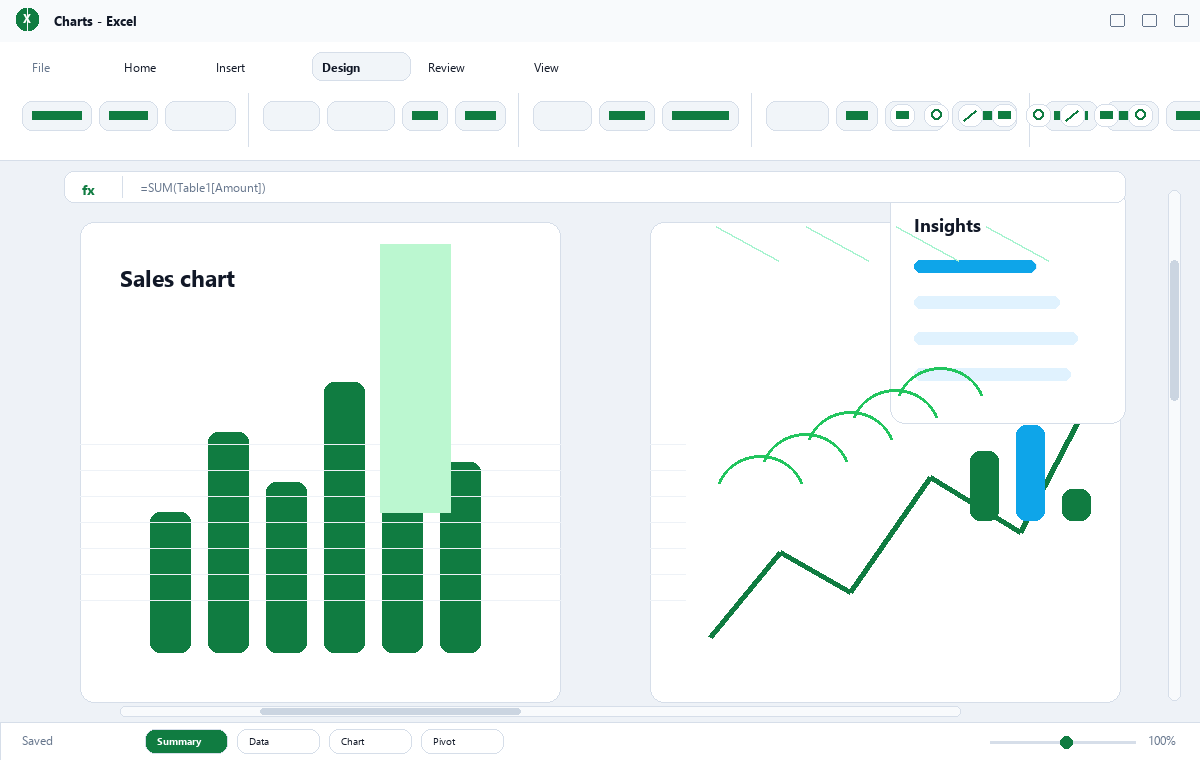
Task: Go to the Review ribbon tab
Action: pyautogui.click(x=446, y=68)
